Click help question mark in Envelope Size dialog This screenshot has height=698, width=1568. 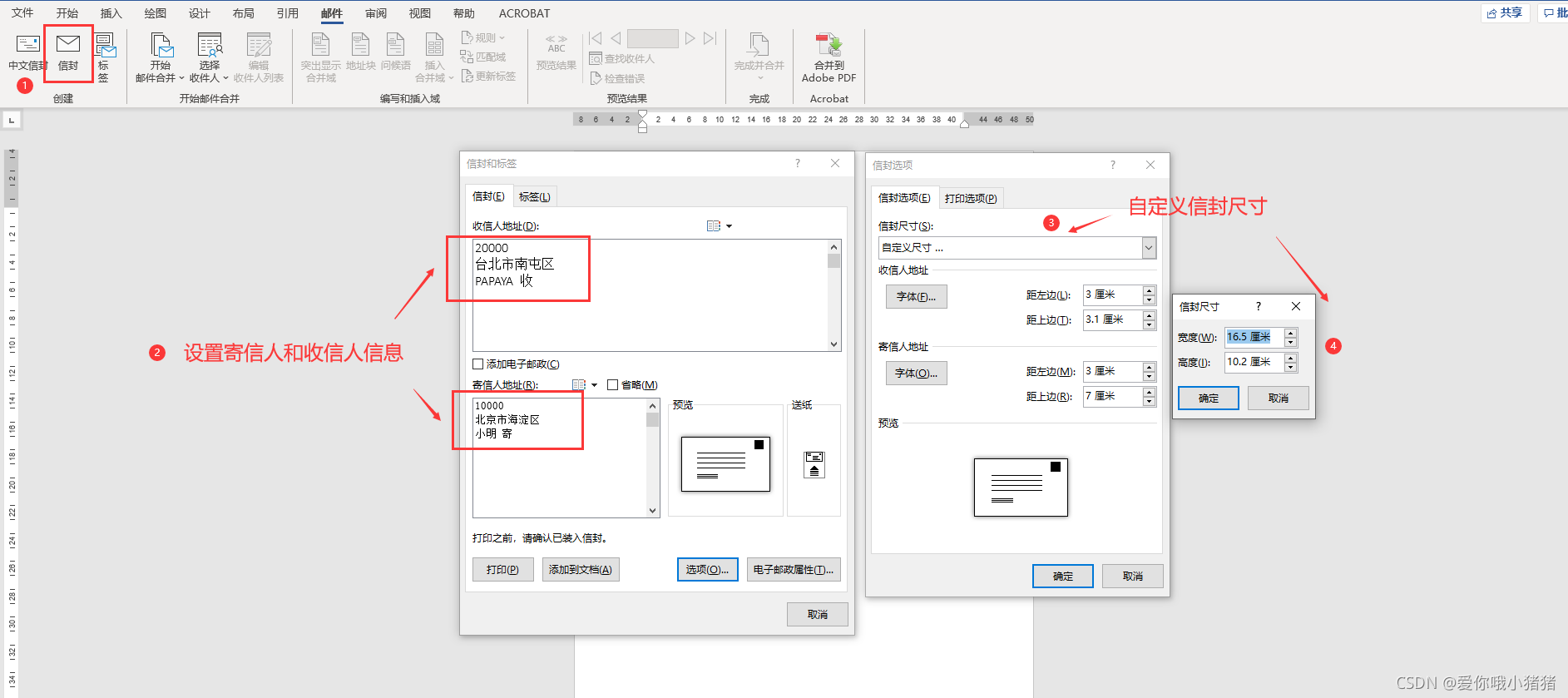pyautogui.click(x=1258, y=306)
